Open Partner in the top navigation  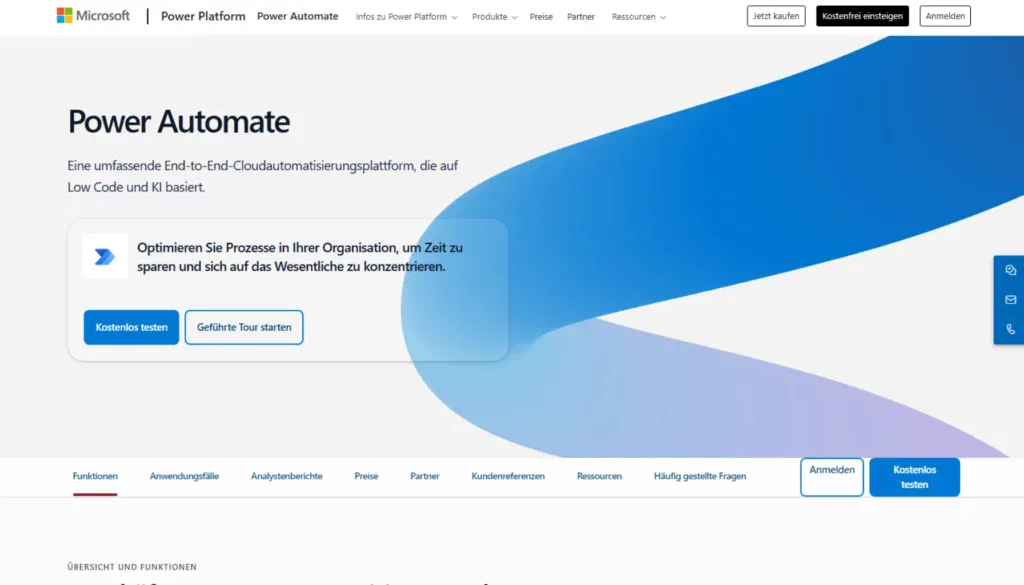pyautogui.click(x=581, y=16)
